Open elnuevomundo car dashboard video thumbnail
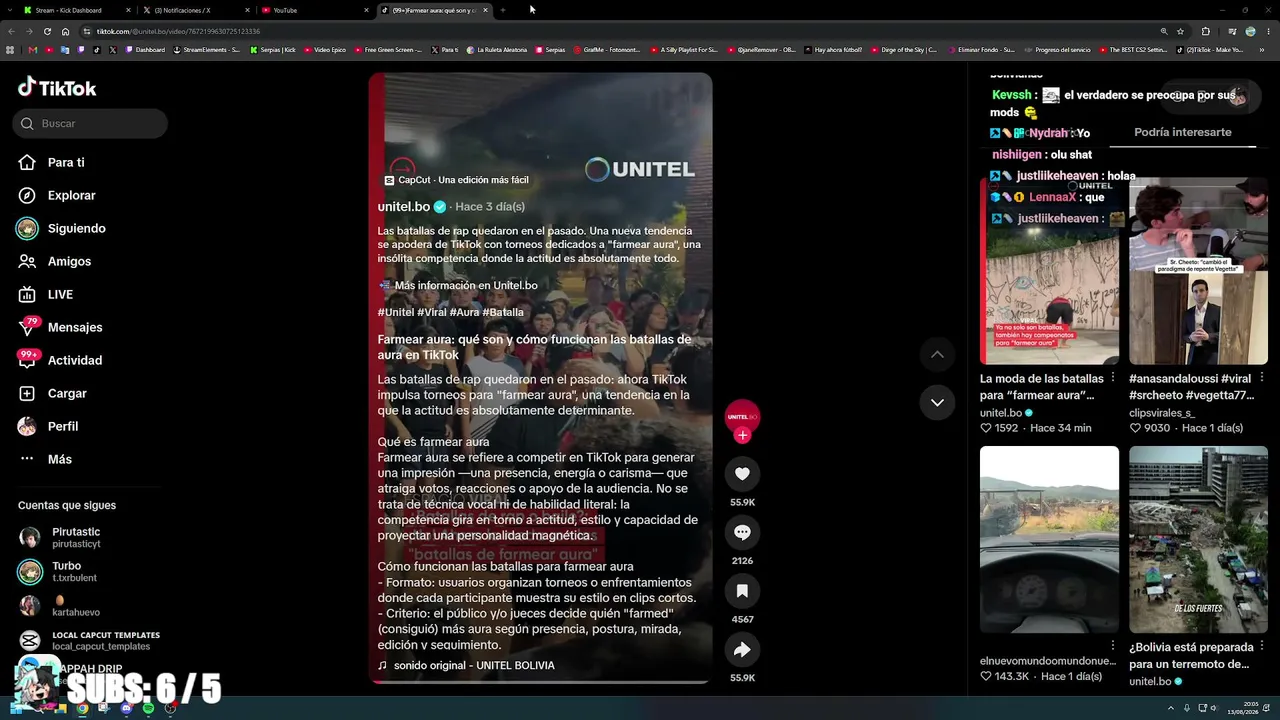The height and width of the screenshot is (720, 1280). tap(1049, 539)
